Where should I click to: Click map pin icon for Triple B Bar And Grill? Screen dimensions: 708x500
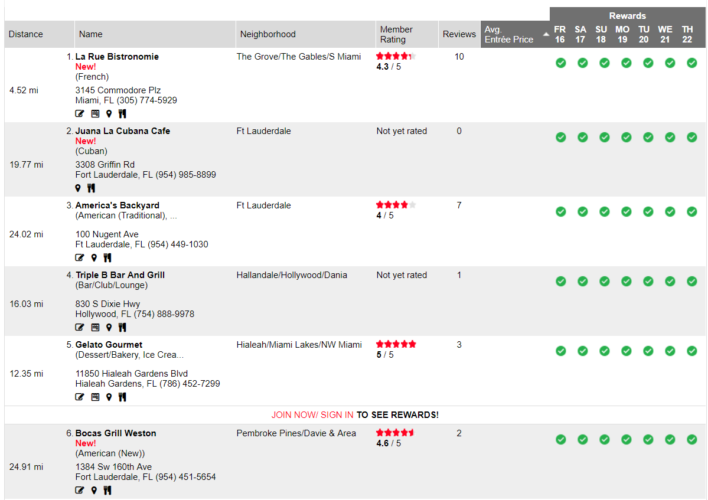click(109, 327)
